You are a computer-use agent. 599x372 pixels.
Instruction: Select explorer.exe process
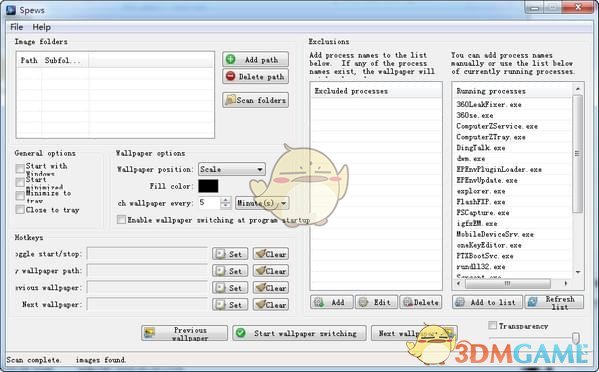[481, 191]
